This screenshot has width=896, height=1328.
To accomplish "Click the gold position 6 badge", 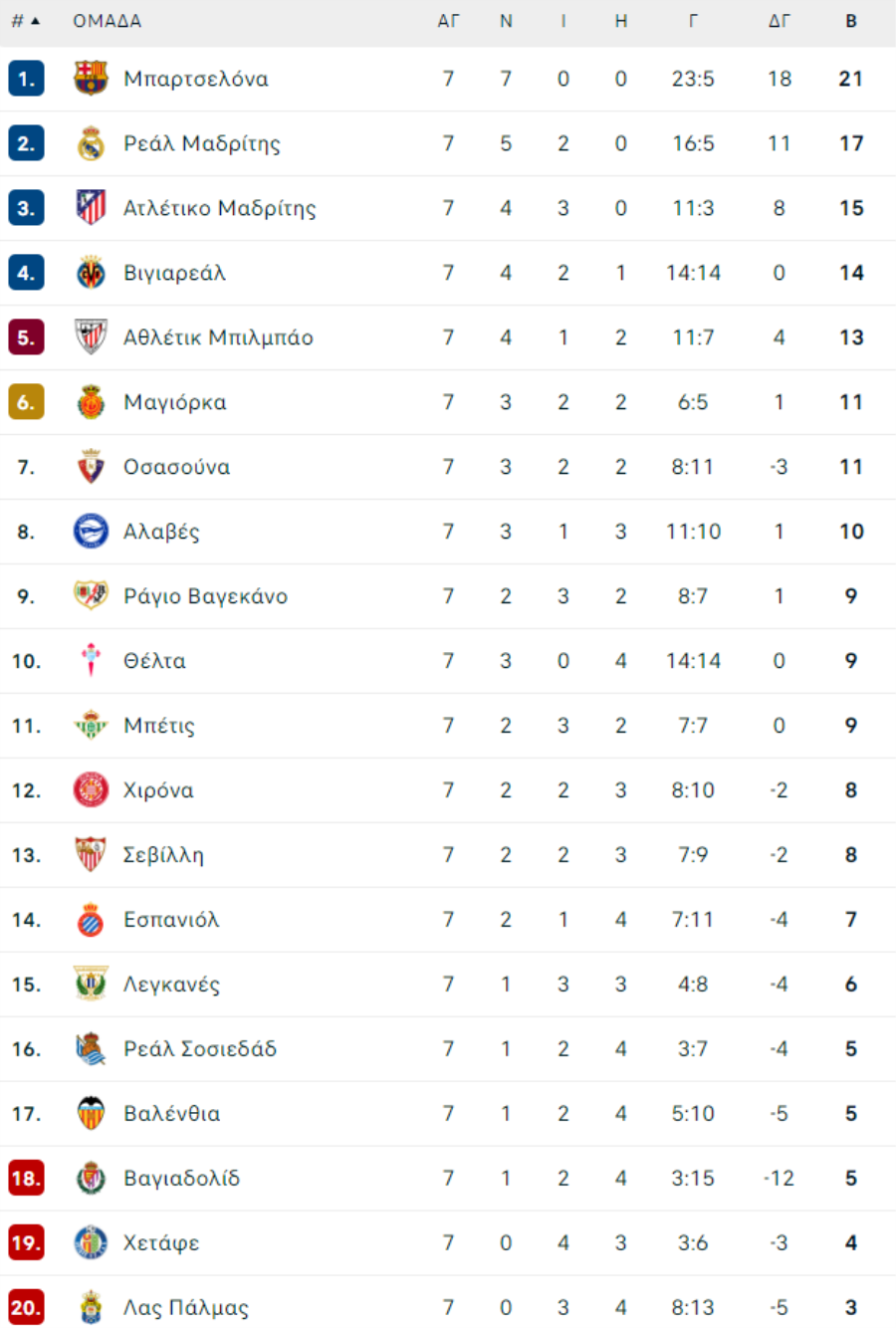I will [x=26, y=402].
